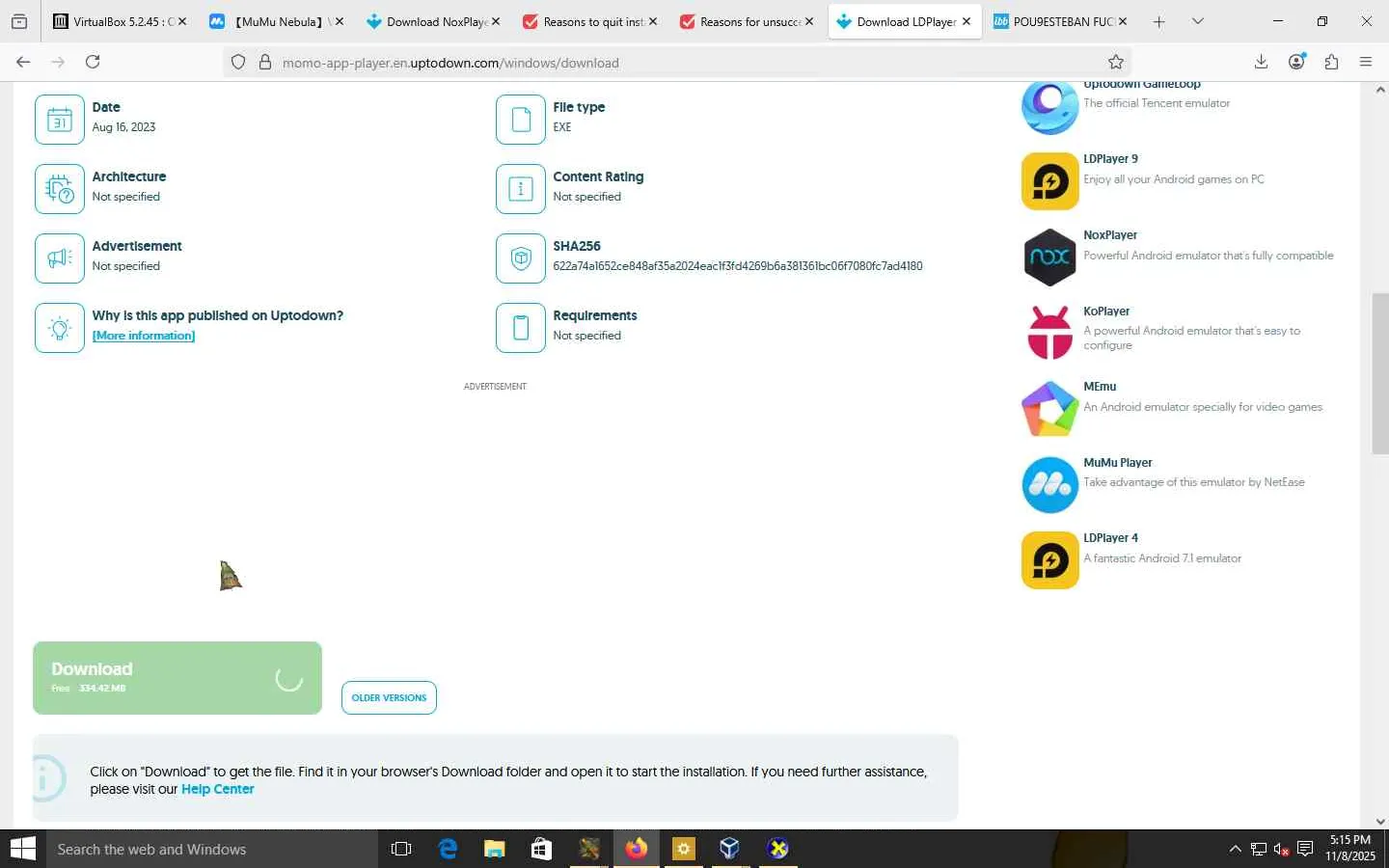This screenshot has width=1389, height=868.
Task: Open the MuMu Player app icon
Action: click(x=1049, y=485)
